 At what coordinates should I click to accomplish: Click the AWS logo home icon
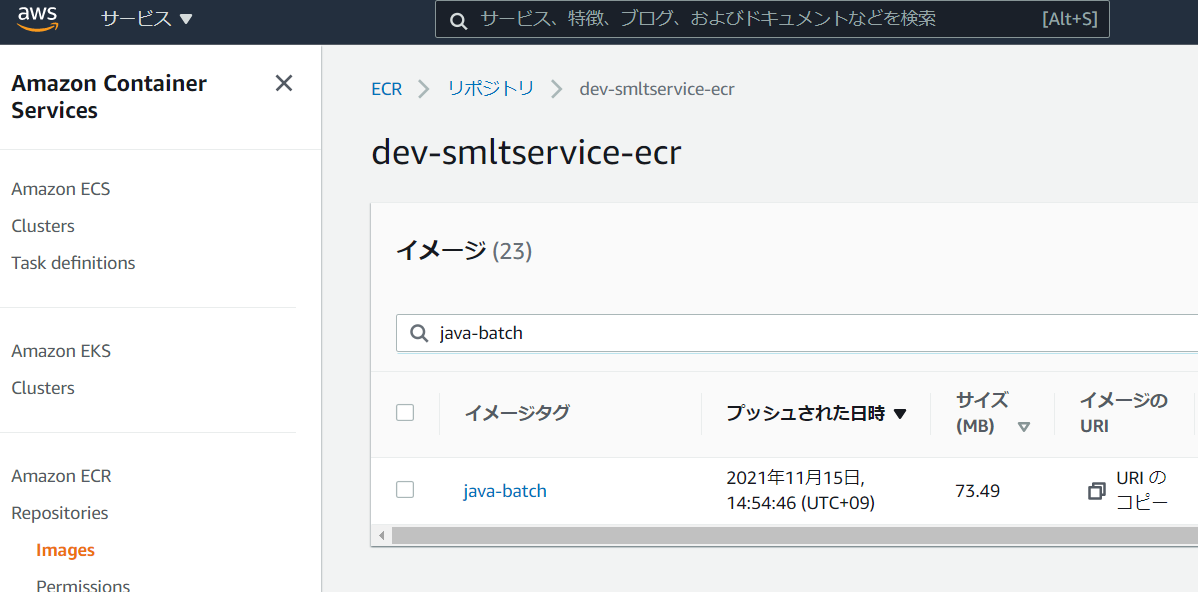click(37, 20)
